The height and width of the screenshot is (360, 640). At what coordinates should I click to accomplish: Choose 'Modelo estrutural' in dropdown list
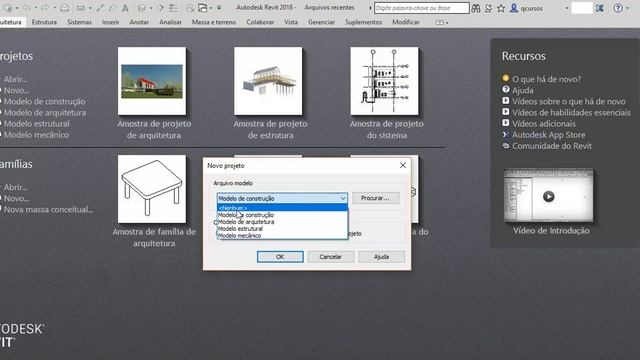pyautogui.click(x=282, y=229)
